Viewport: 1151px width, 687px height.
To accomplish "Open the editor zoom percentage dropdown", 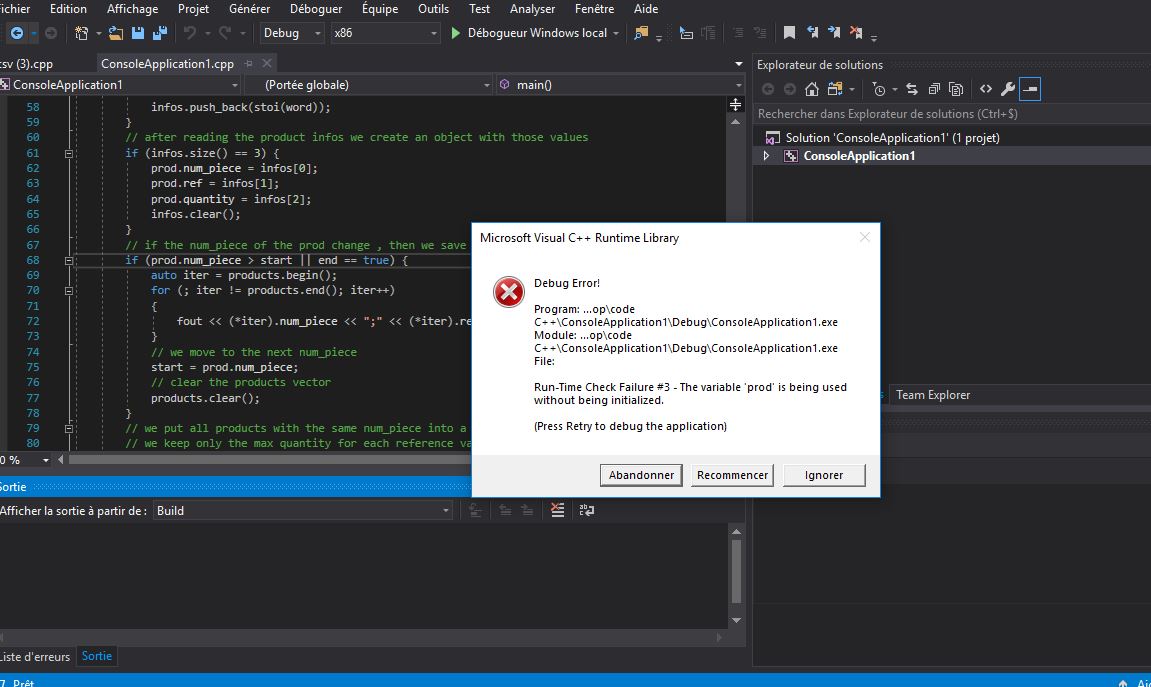I will [x=46, y=460].
